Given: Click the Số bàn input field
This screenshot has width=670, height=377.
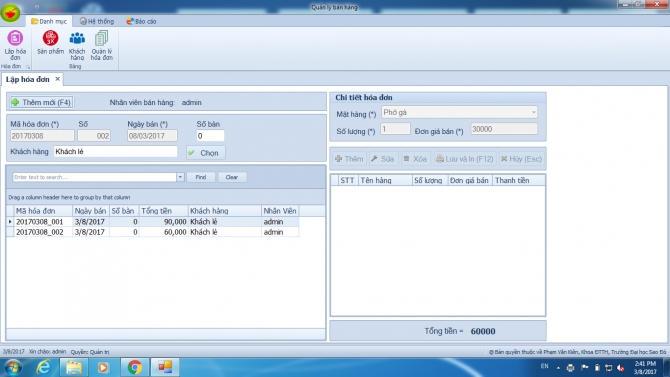Looking at the screenshot, I should (x=210, y=136).
